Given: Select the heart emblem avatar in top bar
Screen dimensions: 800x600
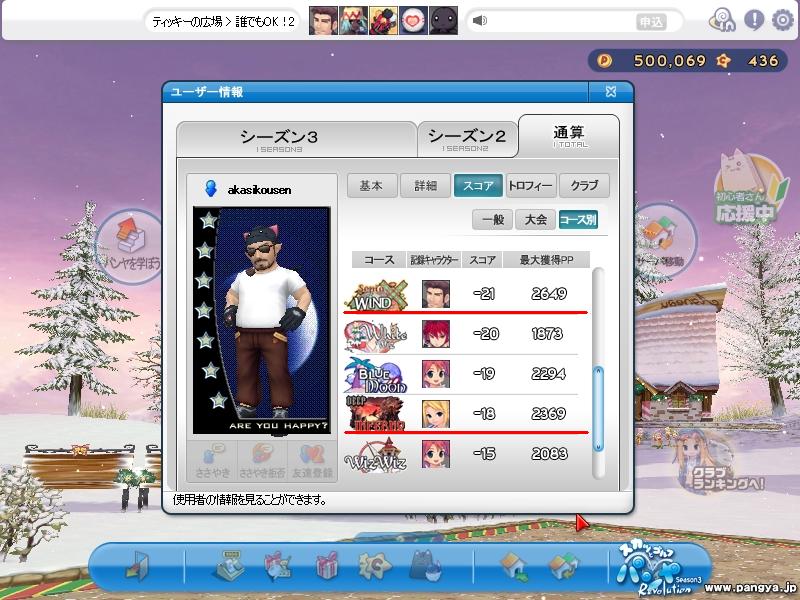Looking at the screenshot, I should point(413,20).
